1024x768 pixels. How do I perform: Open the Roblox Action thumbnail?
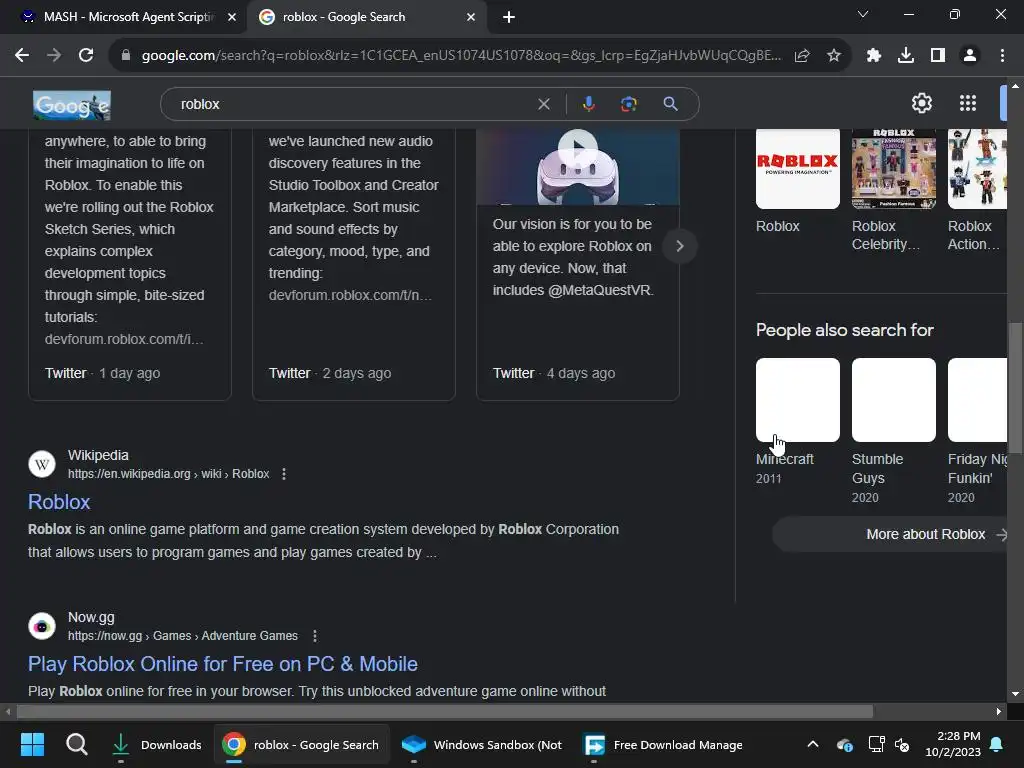pos(977,168)
